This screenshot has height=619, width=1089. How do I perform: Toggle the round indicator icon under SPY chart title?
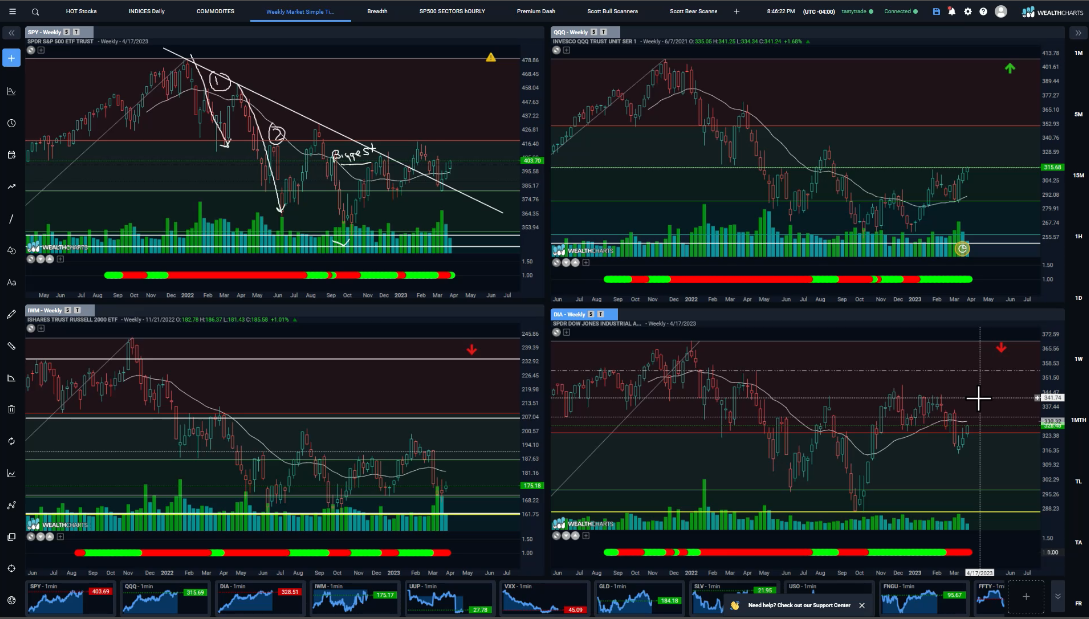click(x=31, y=50)
